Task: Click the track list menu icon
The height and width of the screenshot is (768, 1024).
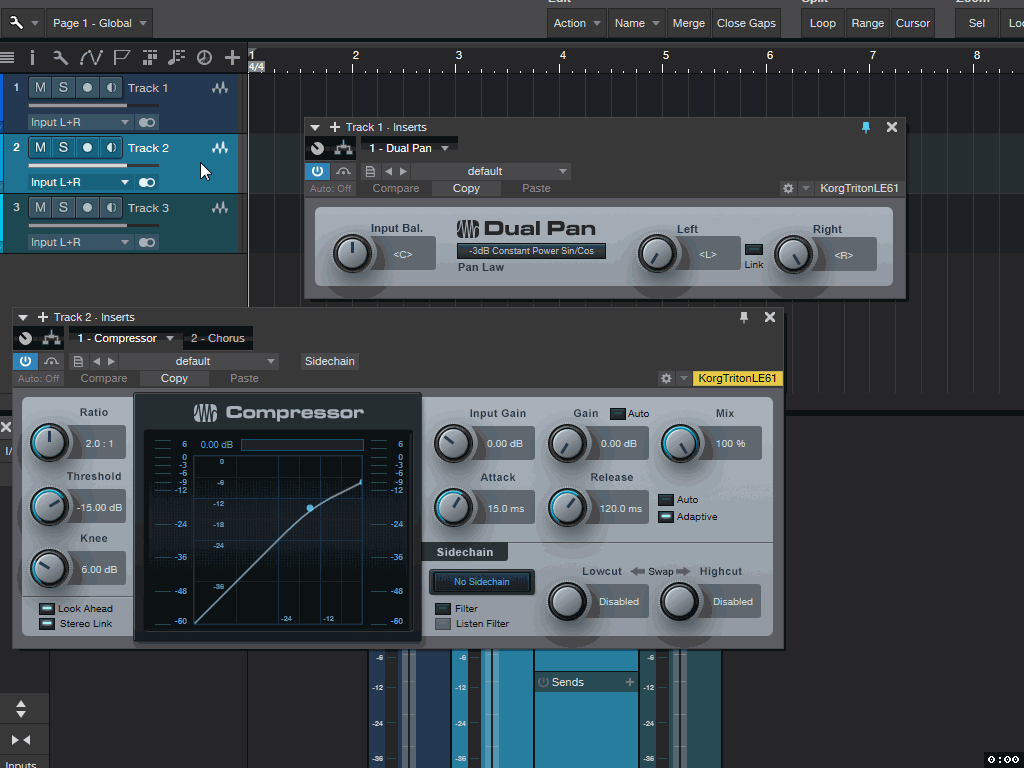Action: click(7, 58)
